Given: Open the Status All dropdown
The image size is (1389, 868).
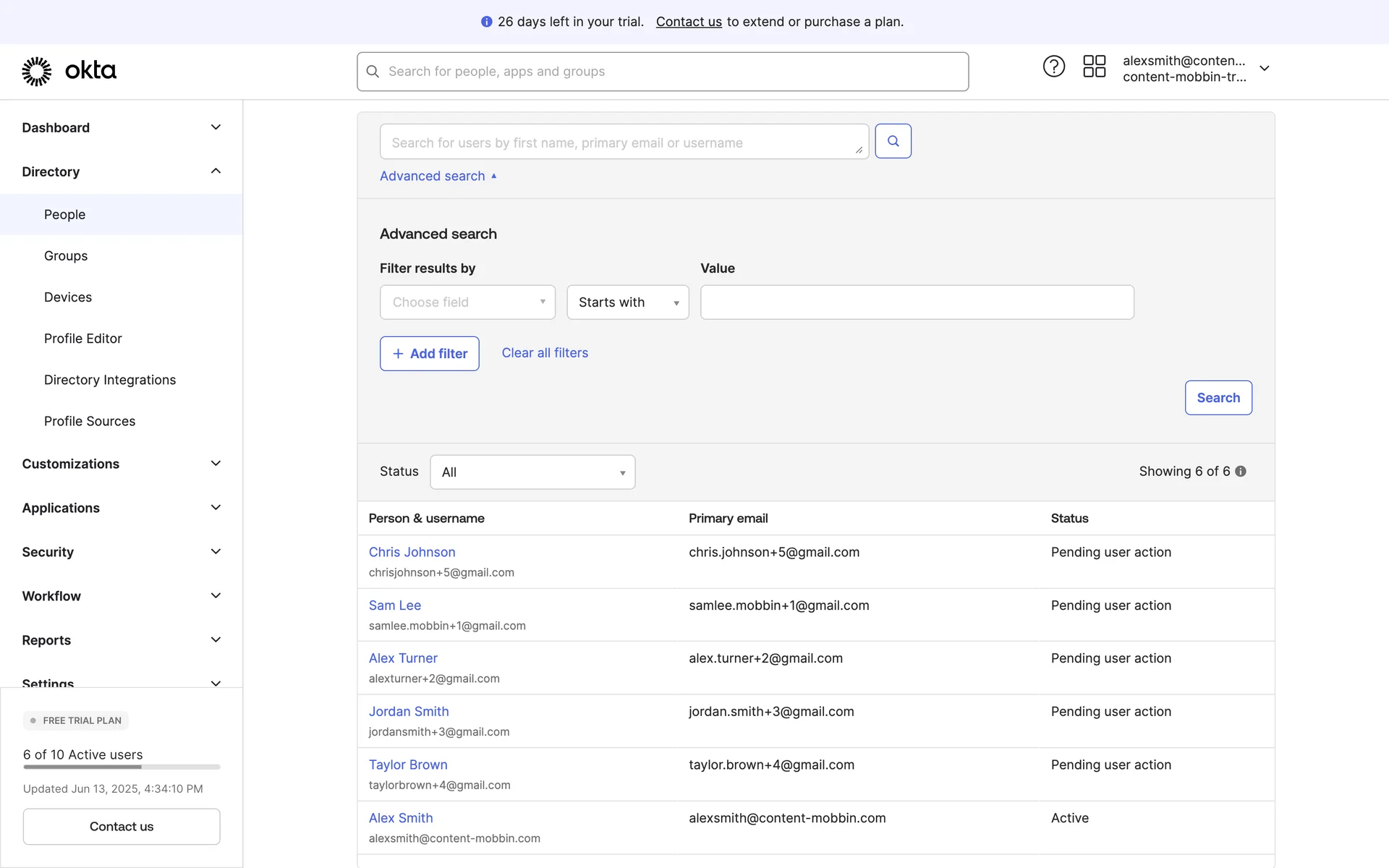Looking at the screenshot, I should tap(532, 472).
